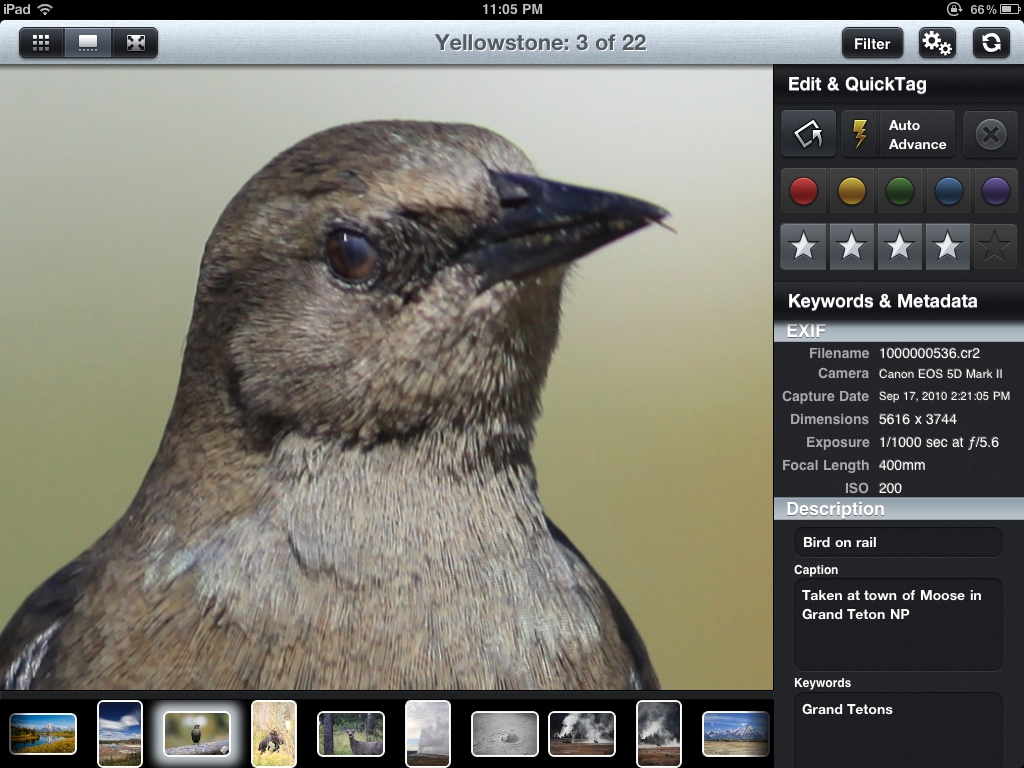Collapse the EXIF section header
Image resolution: width=1024 pixels, height=768 pixels.
click(x=898, y=331)
